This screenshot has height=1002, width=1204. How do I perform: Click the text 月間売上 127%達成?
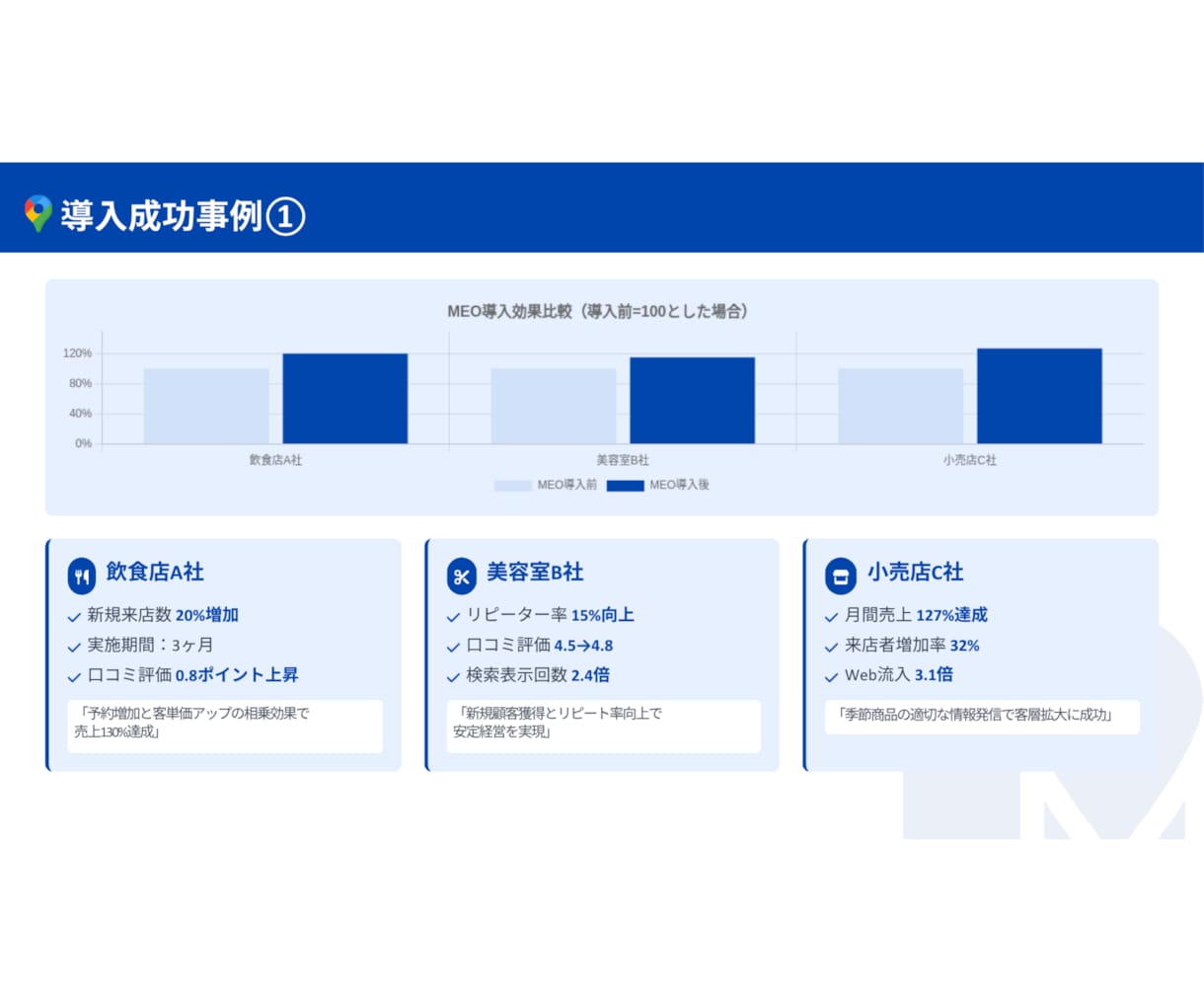pos(916,615)
